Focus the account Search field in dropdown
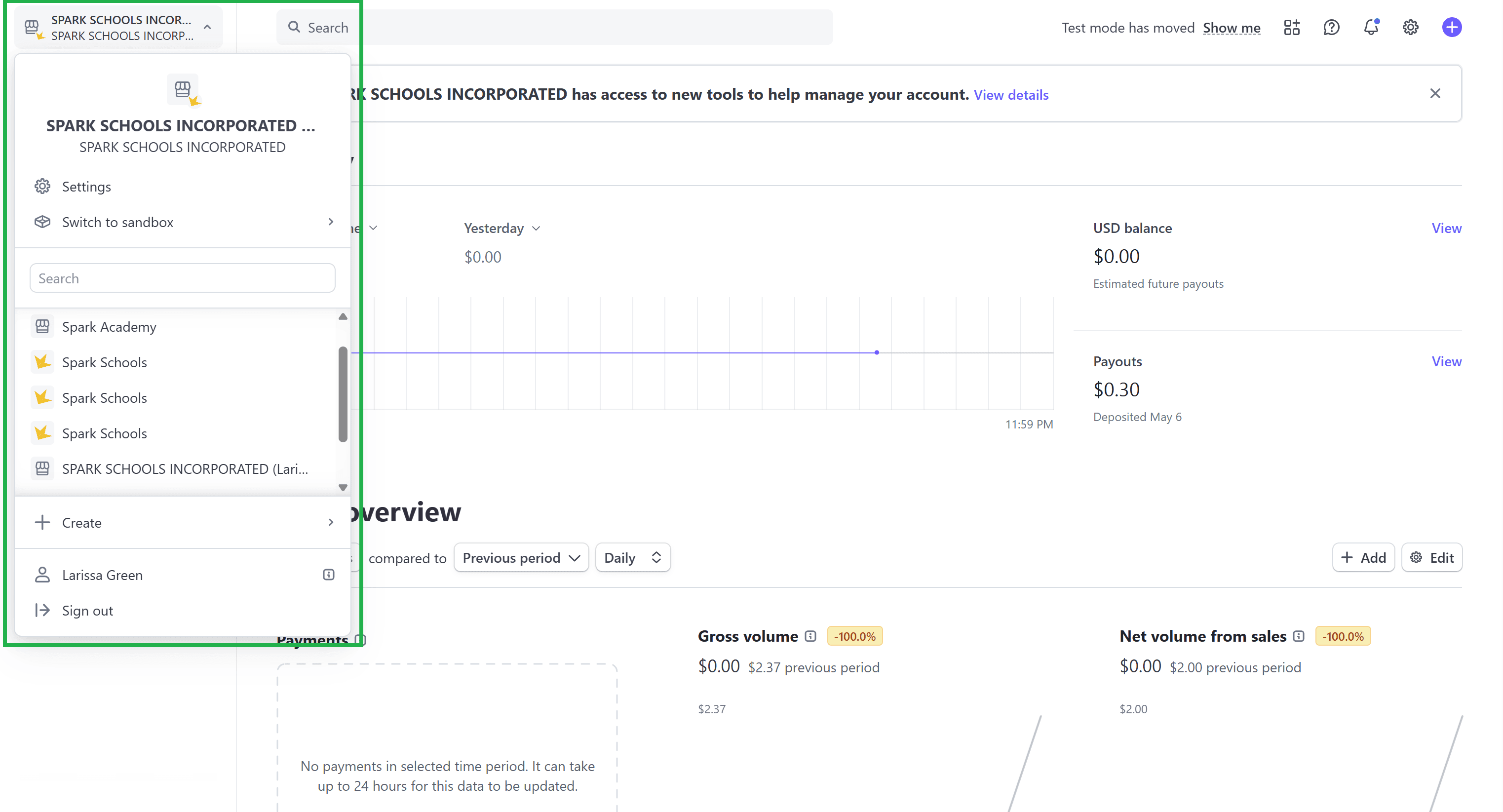 (x=182, y=278)
